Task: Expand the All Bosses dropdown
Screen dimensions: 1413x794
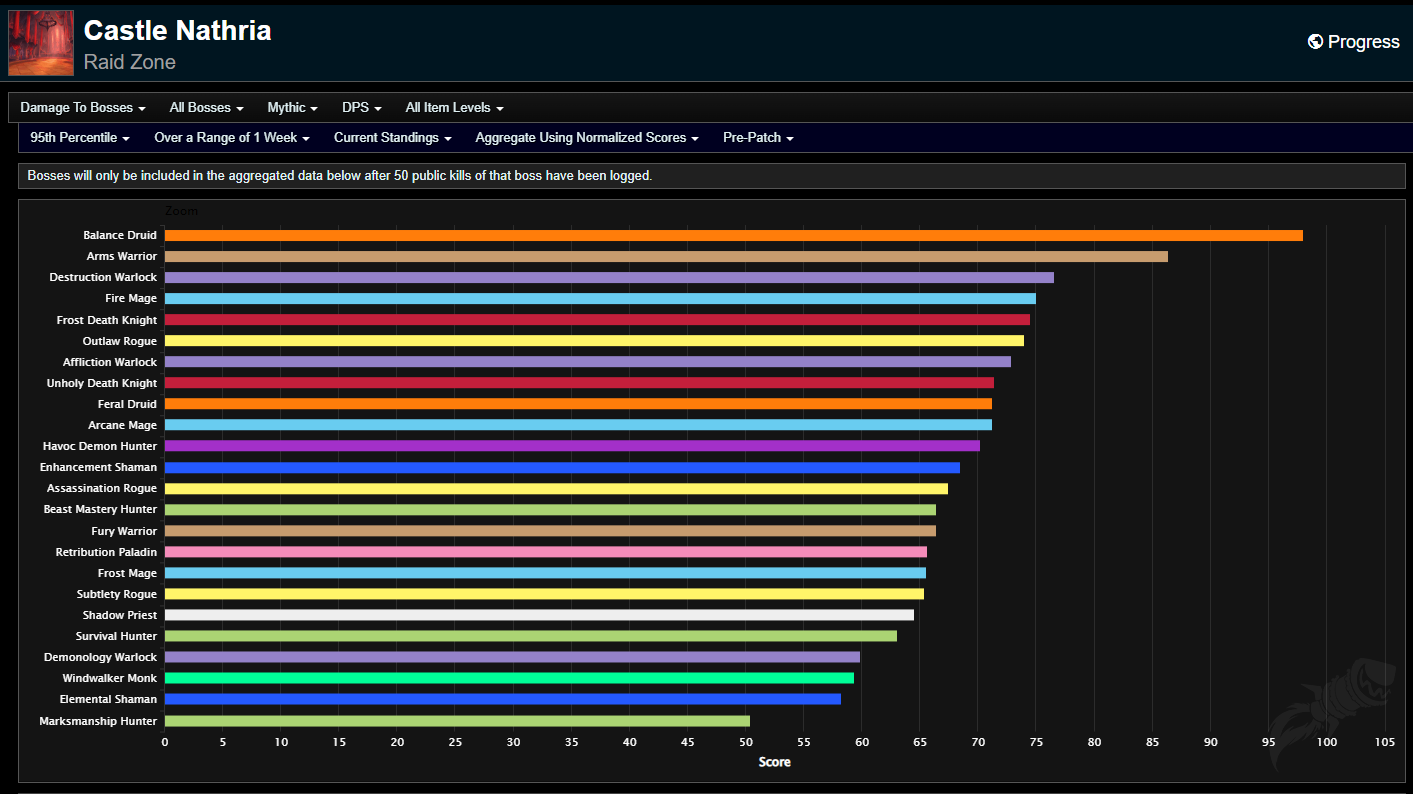Action: [207, 107]
